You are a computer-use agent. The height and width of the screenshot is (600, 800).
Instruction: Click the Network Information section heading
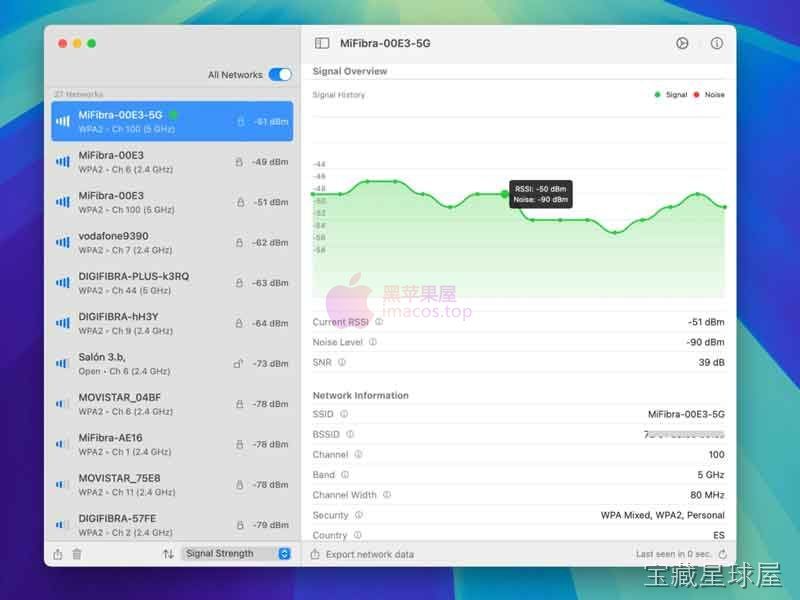[360, 395]
